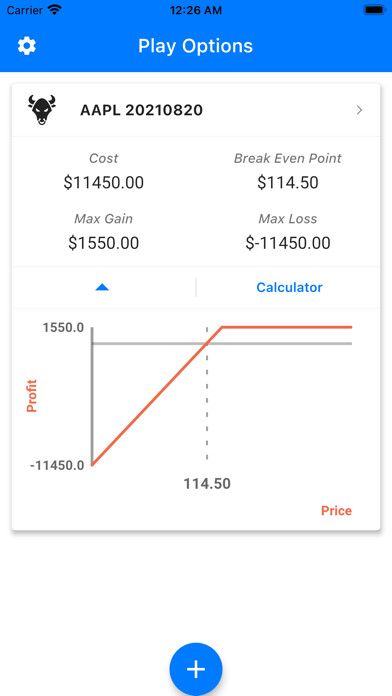Select the AAPL 20210820 title

click(x=142, y=110)
